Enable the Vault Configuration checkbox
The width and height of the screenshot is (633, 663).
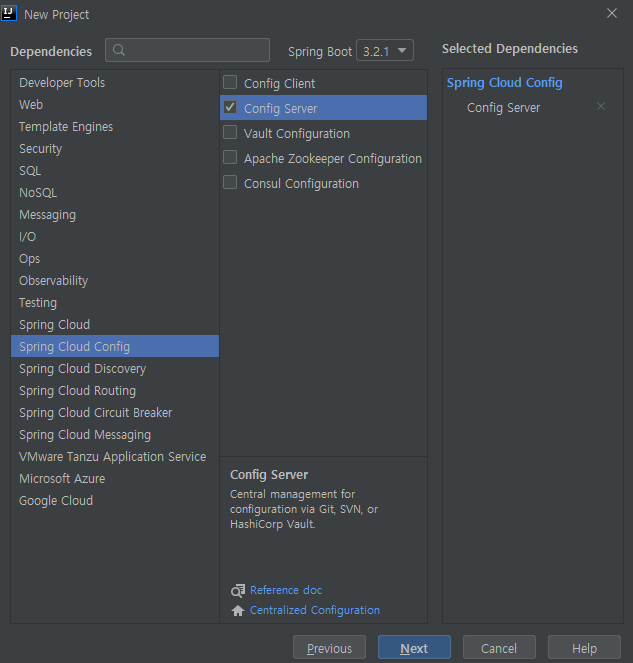click(230, 132)
